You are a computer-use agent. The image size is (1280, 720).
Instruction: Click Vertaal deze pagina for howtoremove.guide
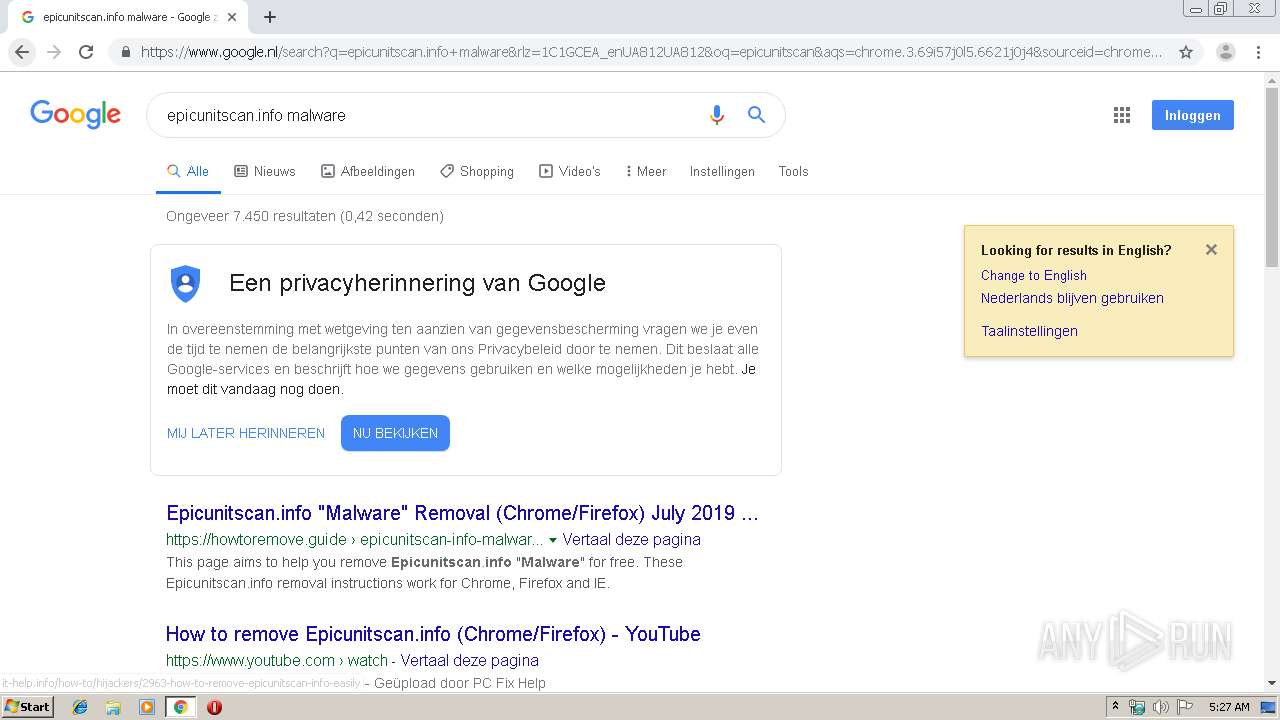tap(631, 539)
